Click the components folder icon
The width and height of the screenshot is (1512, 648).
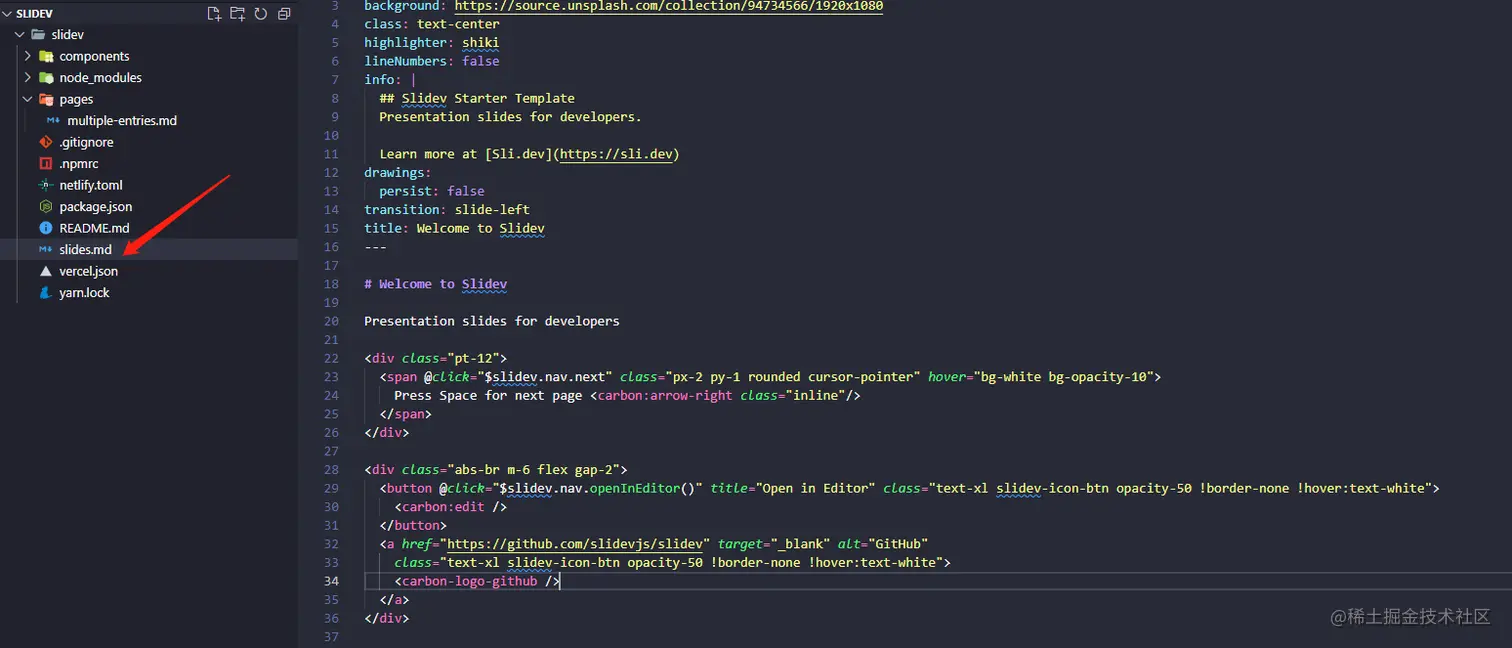point(46,56)
